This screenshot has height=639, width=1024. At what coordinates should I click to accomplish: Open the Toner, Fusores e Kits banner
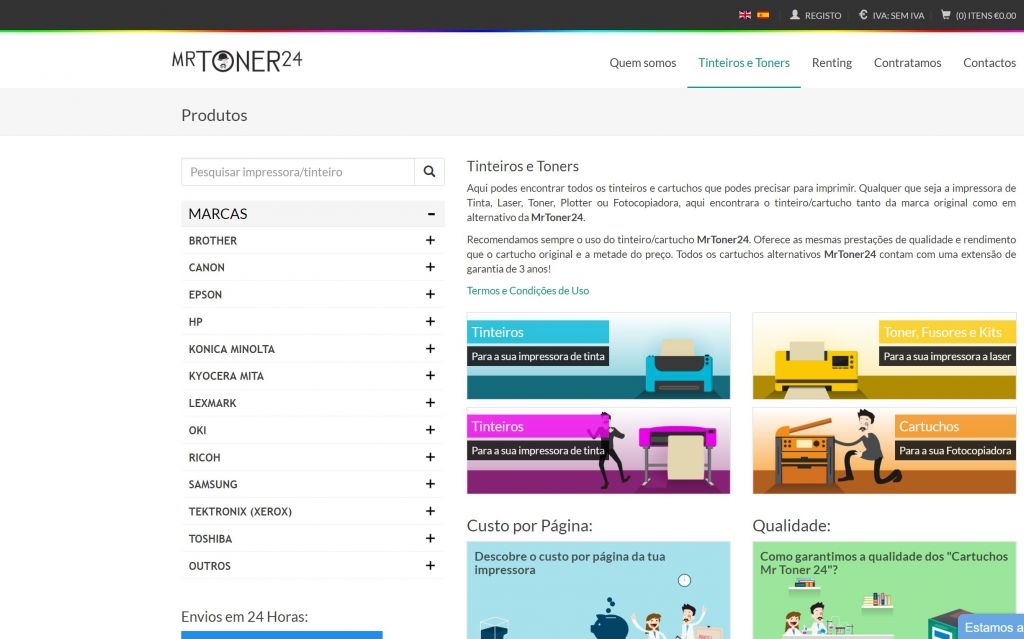point(884,356)
